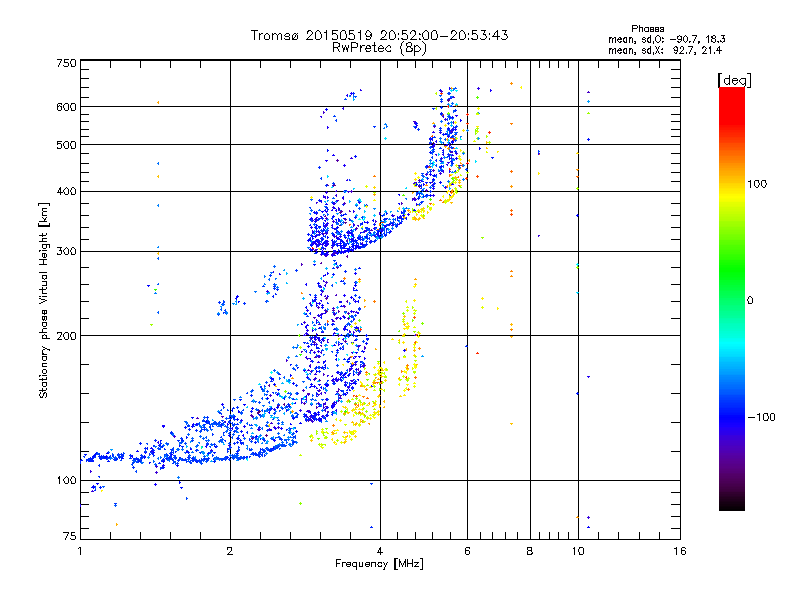
Task: Click the y-axis tick label '750'
Action: coord(66,63)
